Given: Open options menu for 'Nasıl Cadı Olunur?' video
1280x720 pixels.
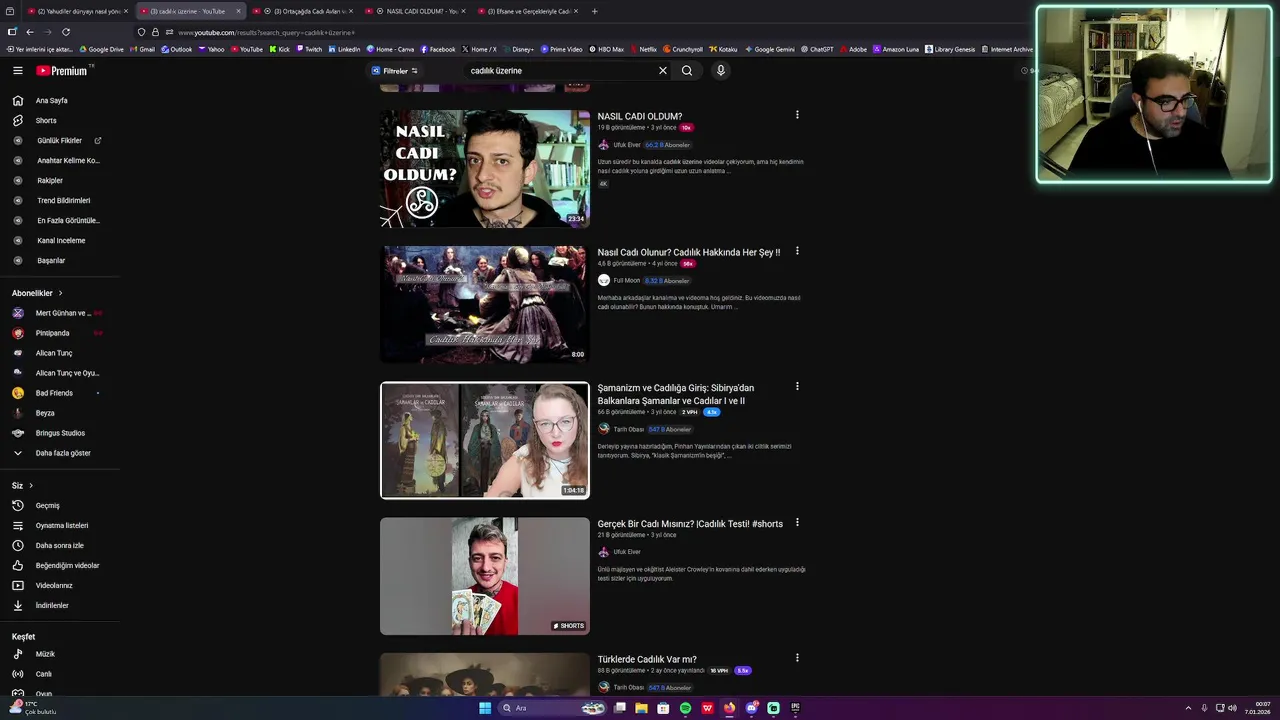Looking at the screenshot, I should (x=797, y=251).
